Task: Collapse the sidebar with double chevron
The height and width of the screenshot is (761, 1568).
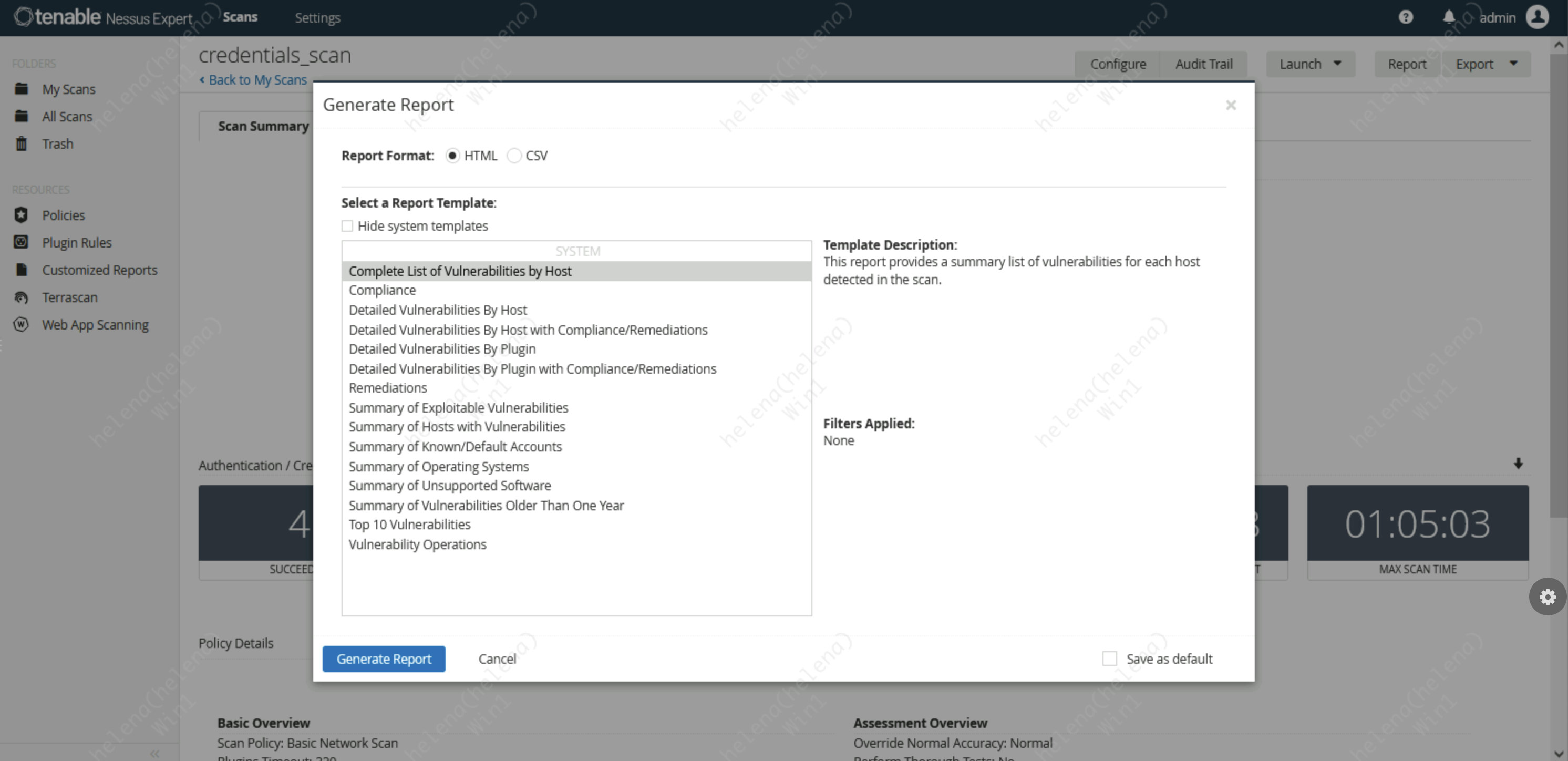Action: (x=154, y=754)
